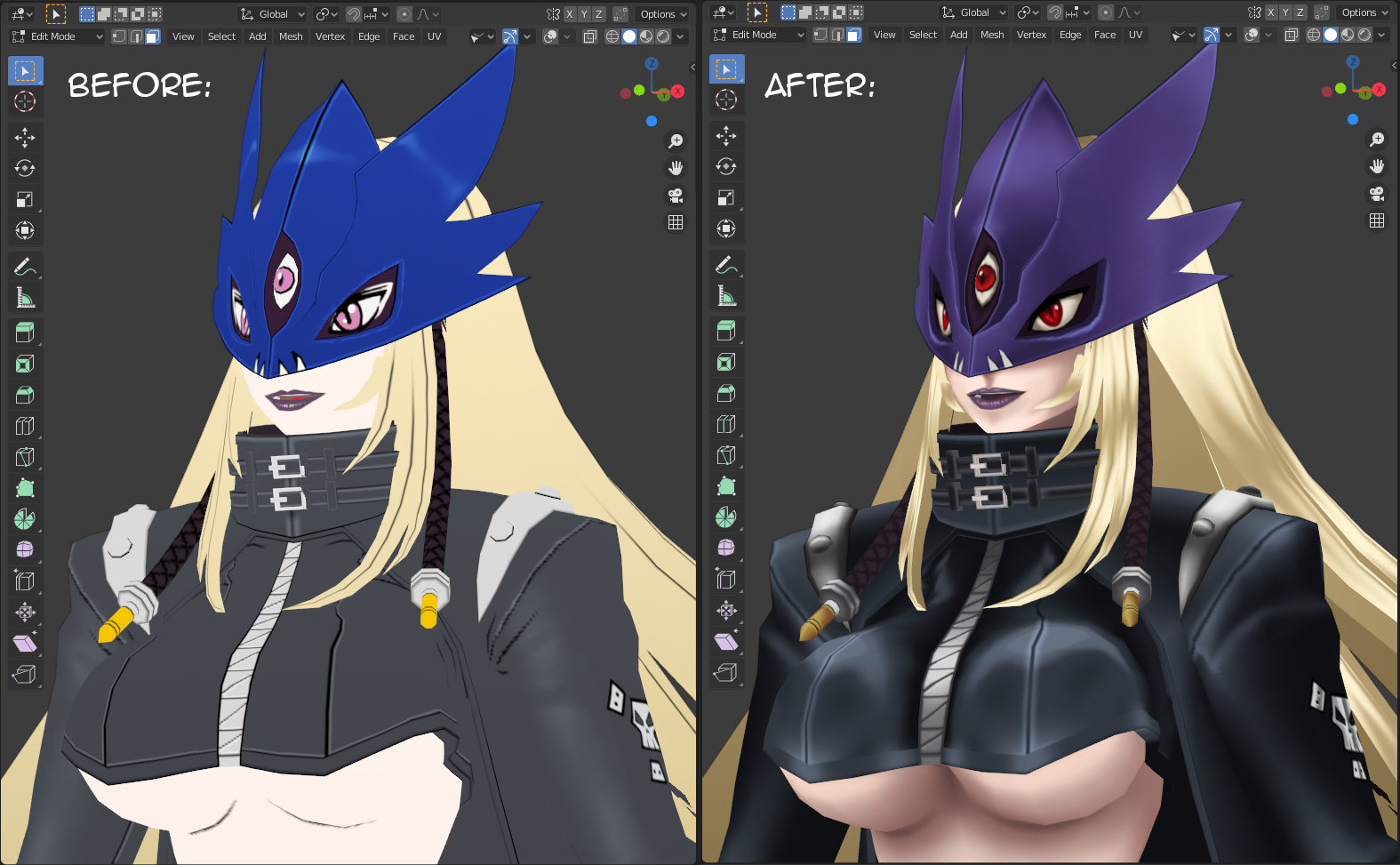Toggle snapping magnet in BEFORE viewport header
The width and height of the screenshot is (1400, 865).
point(353,14)
